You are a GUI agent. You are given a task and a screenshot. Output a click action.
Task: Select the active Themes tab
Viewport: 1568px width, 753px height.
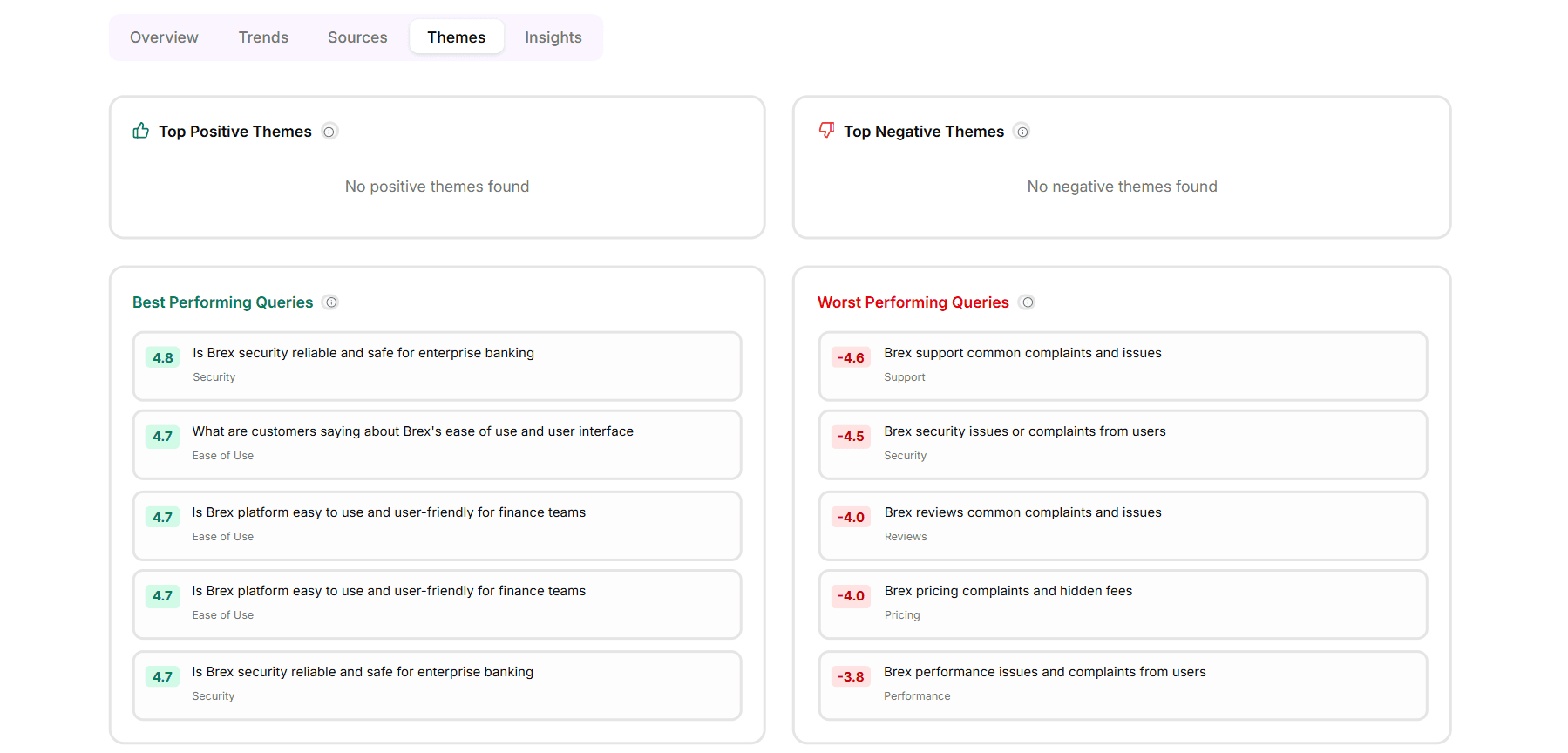(x=457, y=37)
